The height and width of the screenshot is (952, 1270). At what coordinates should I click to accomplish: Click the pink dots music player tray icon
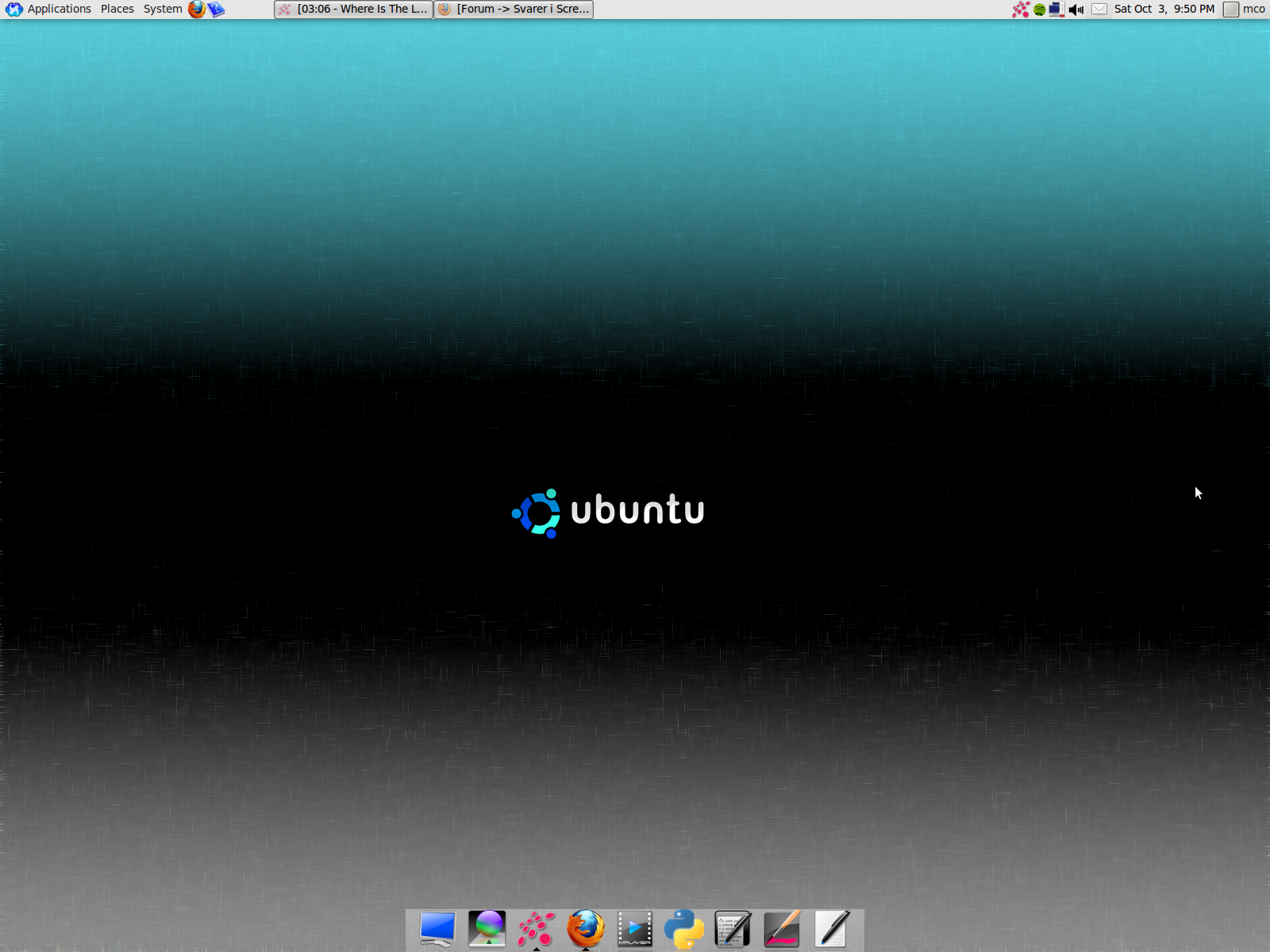[x=1021, y=9]
